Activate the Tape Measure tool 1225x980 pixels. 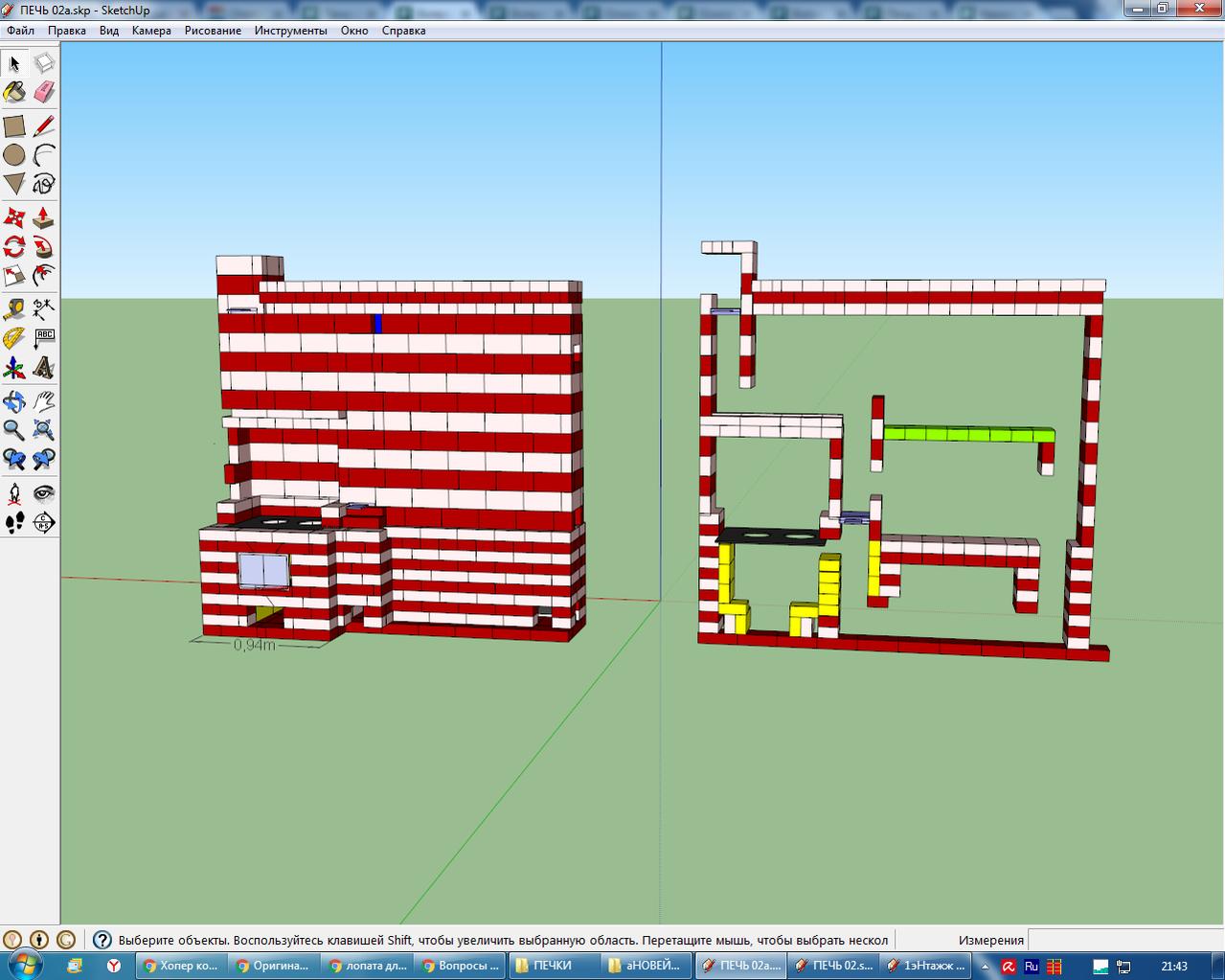[14, 309]
